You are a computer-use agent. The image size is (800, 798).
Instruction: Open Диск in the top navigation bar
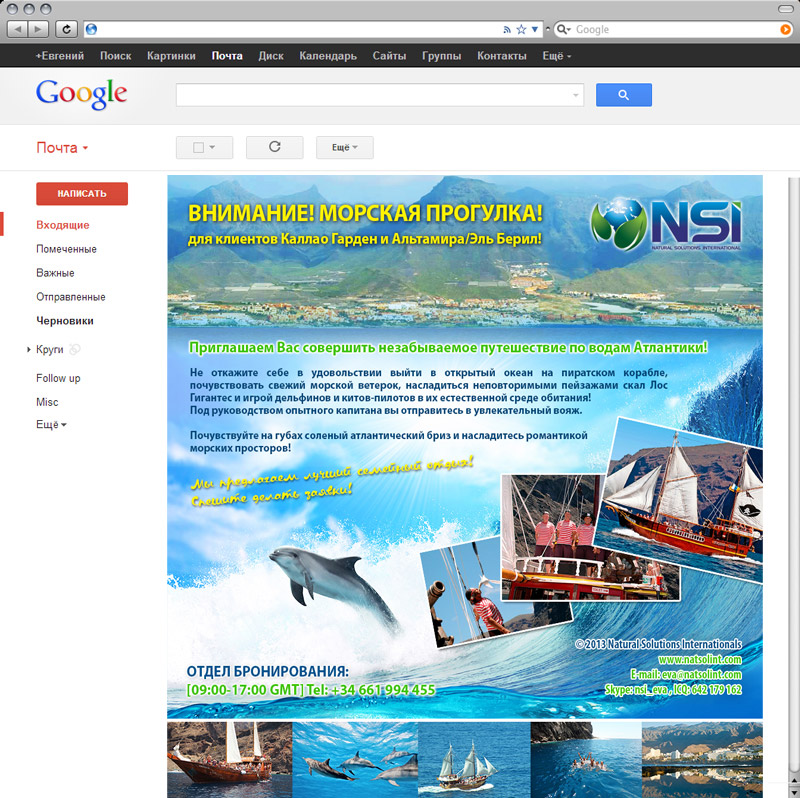(x=270, y=56)
